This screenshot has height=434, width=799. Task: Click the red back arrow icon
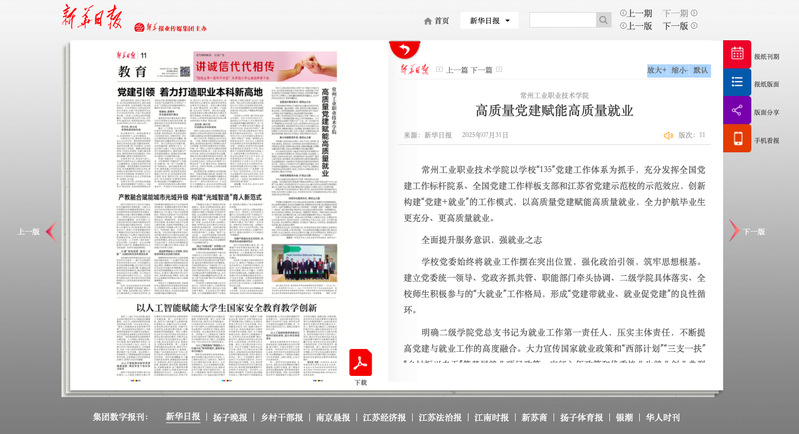point(404,49)
